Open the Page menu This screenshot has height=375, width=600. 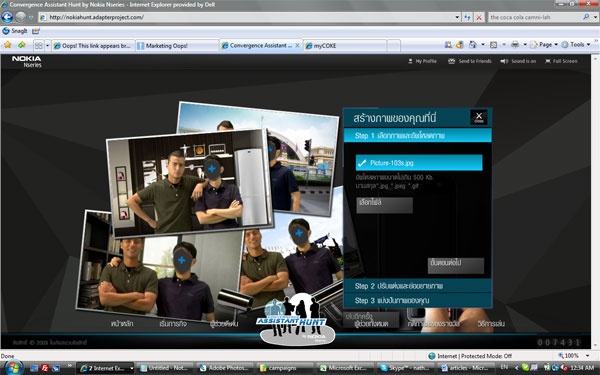tap(544, 45)
